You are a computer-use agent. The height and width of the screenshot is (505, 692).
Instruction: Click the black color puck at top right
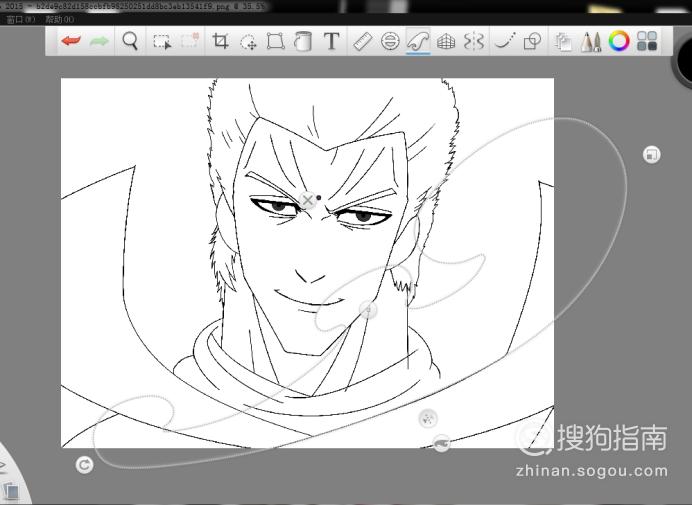click(683, 62)
